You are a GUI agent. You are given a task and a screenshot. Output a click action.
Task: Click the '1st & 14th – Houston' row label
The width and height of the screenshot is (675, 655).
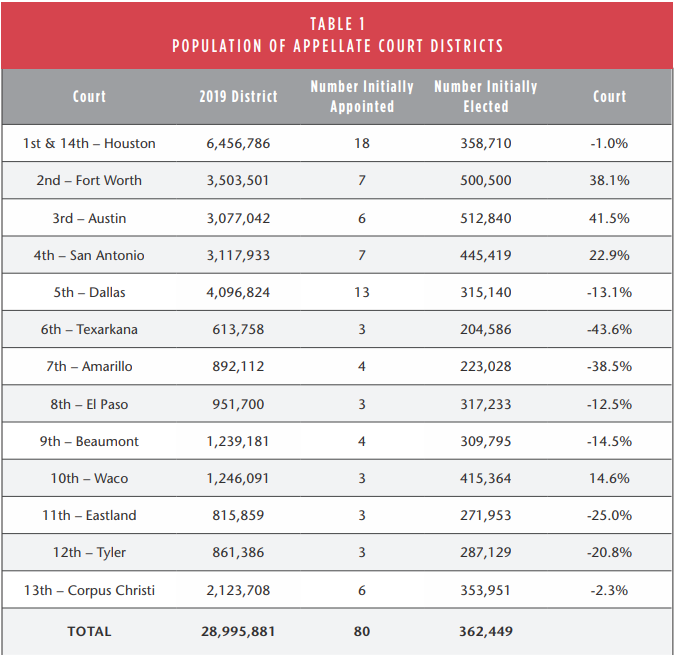(x=89, y=143)
